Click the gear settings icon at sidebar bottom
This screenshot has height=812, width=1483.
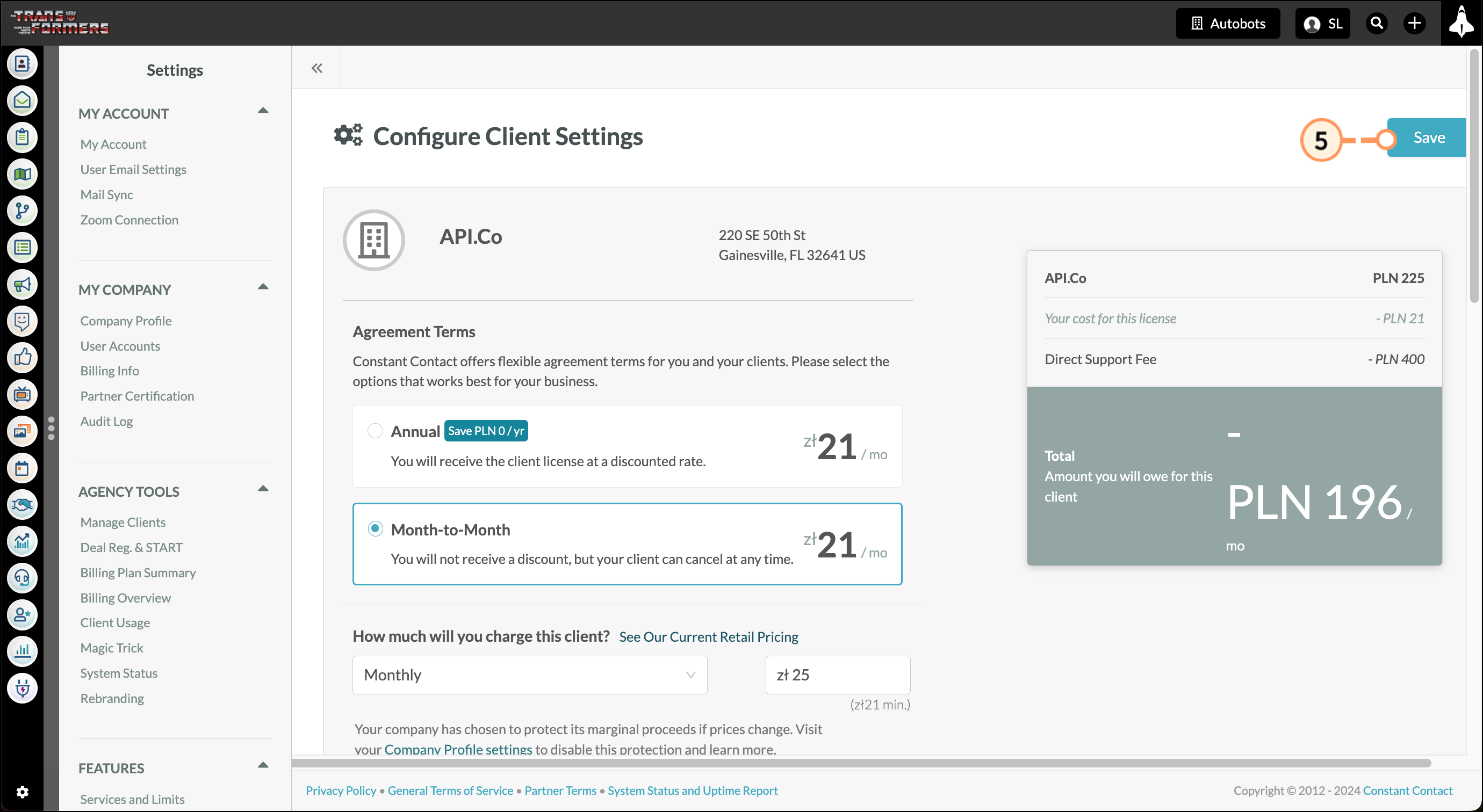pyautogui.click(x=22, y=793)
